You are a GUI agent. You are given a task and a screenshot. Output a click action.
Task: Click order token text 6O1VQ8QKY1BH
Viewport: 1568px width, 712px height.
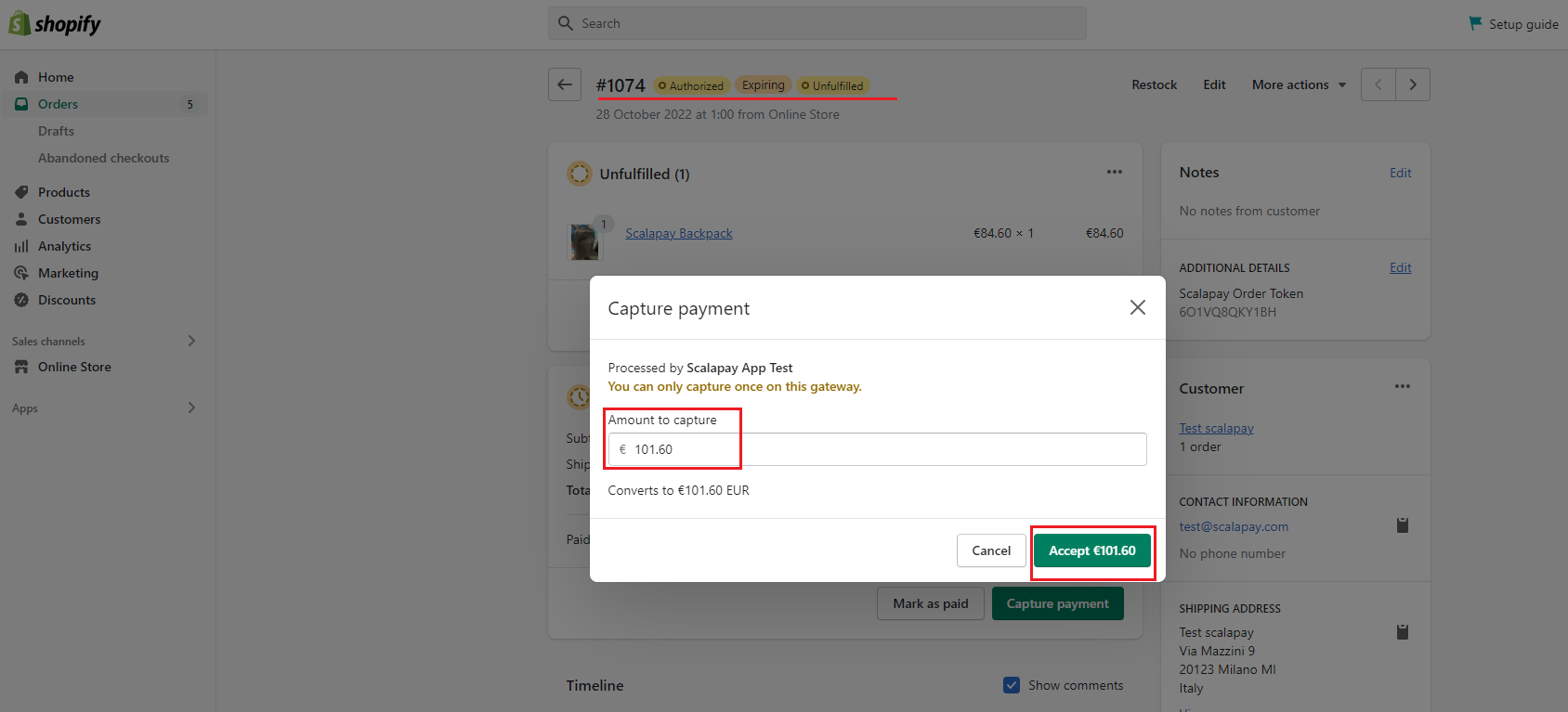click(1228, 312)
